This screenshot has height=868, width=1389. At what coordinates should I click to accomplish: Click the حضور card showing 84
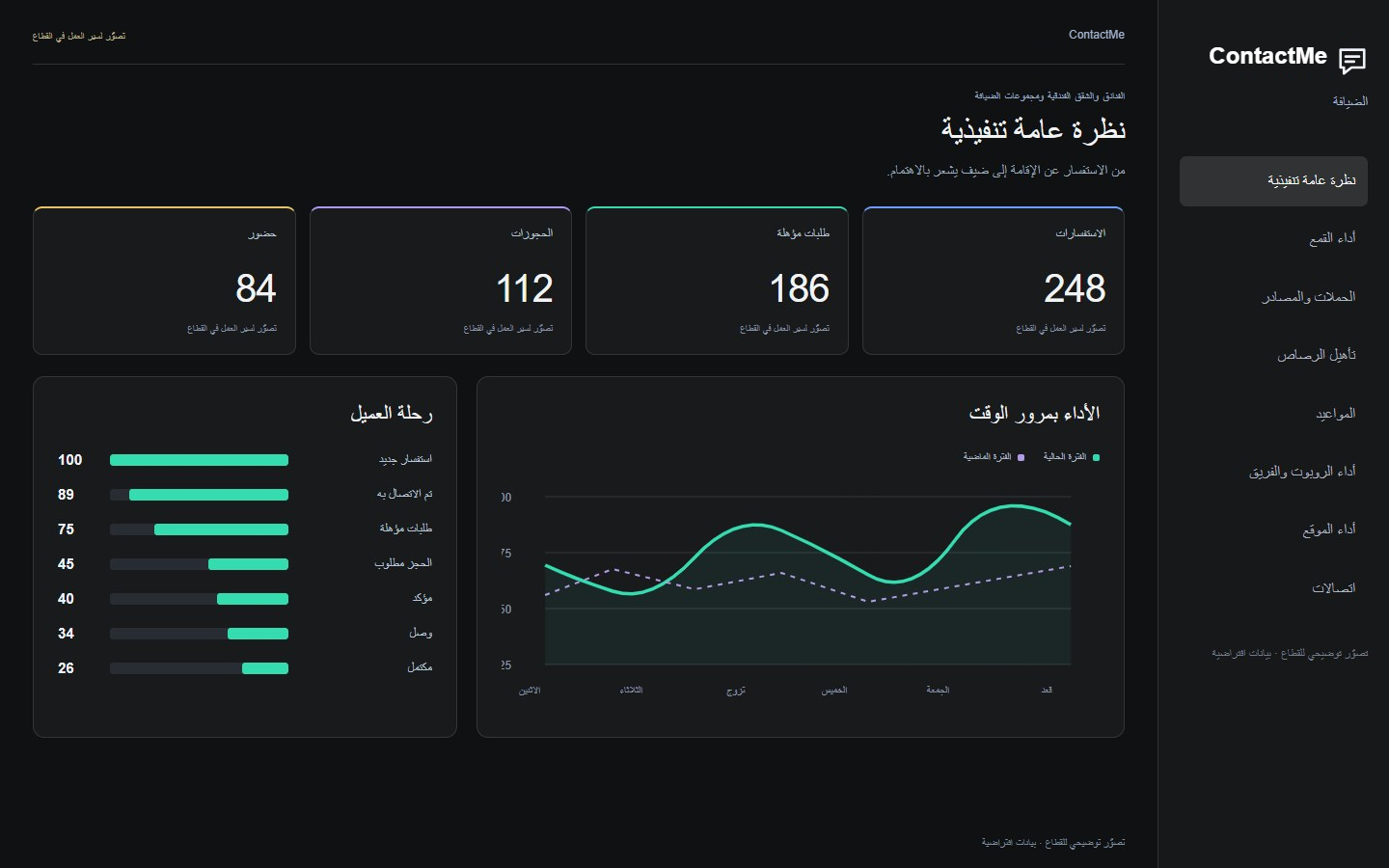(164, 281)
